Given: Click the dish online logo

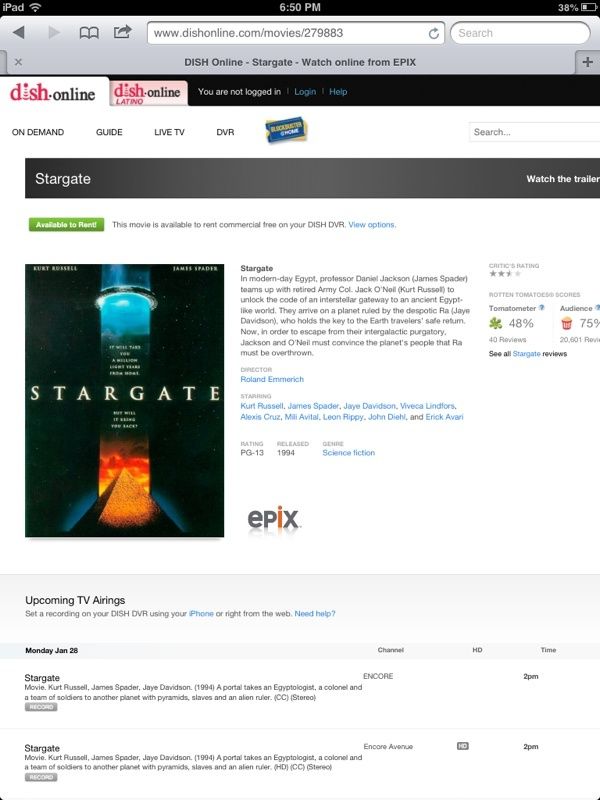Looking at the screenshot, I should coord(53,92).
